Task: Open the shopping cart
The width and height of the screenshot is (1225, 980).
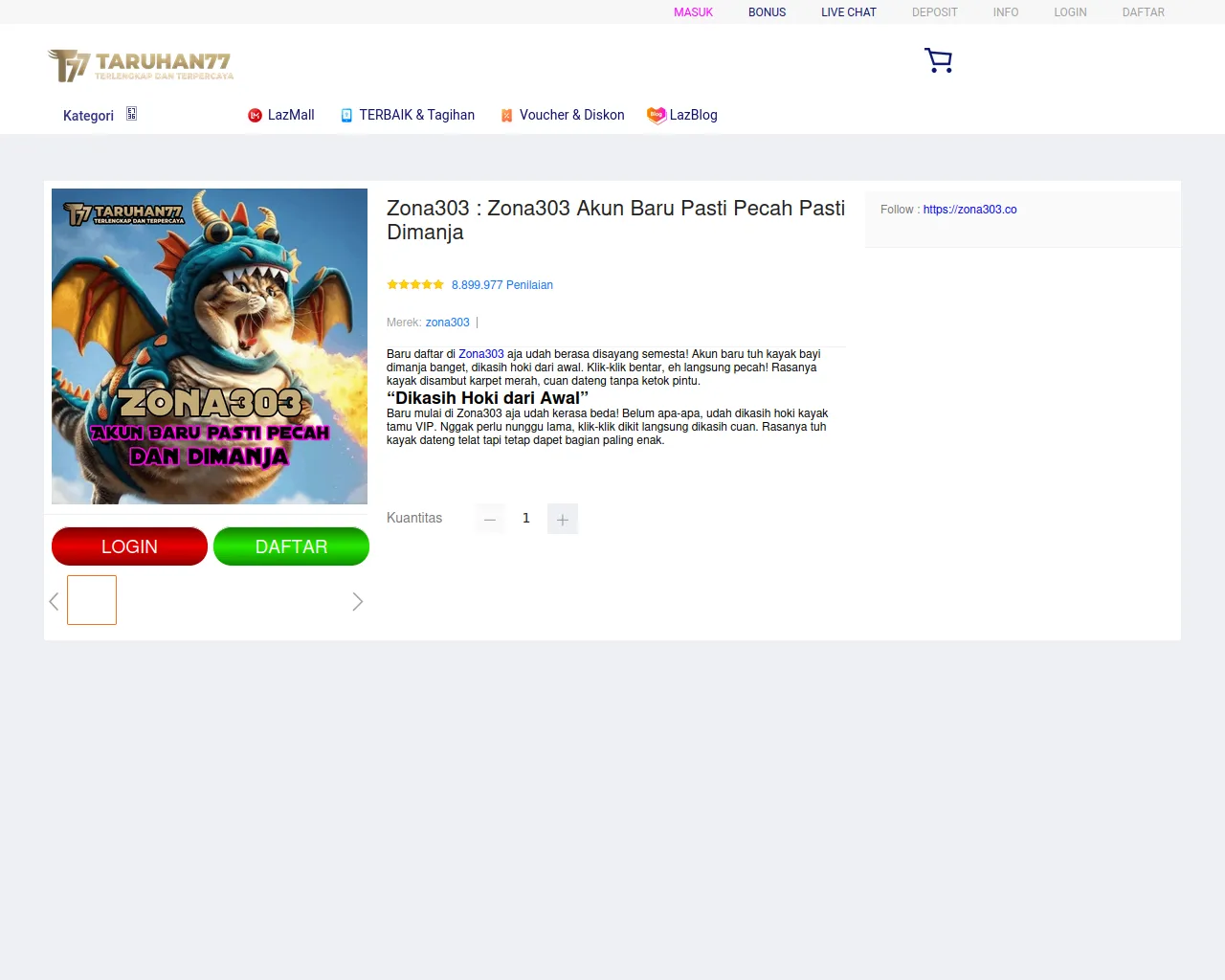Action: point(938,60)
